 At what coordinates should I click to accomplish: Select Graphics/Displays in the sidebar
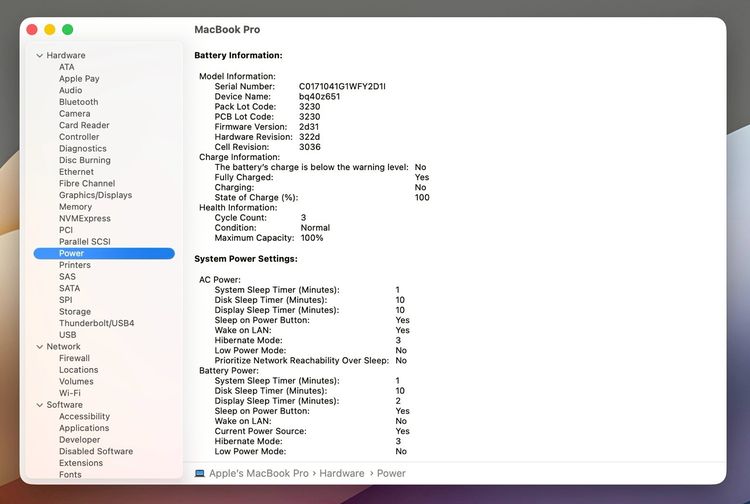95,195
